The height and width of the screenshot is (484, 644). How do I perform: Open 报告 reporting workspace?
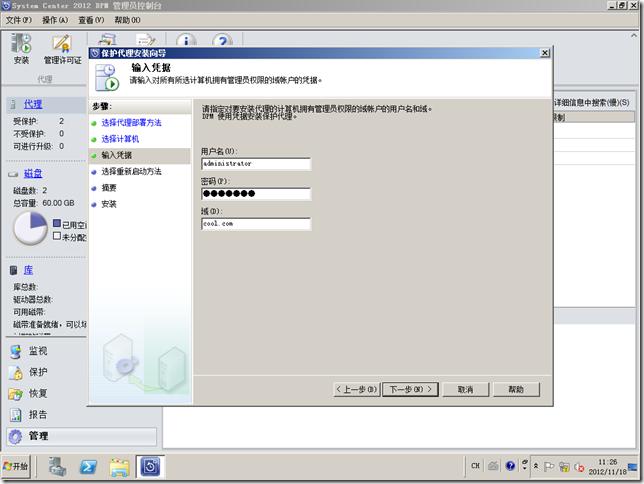click(x=38, y=415)
